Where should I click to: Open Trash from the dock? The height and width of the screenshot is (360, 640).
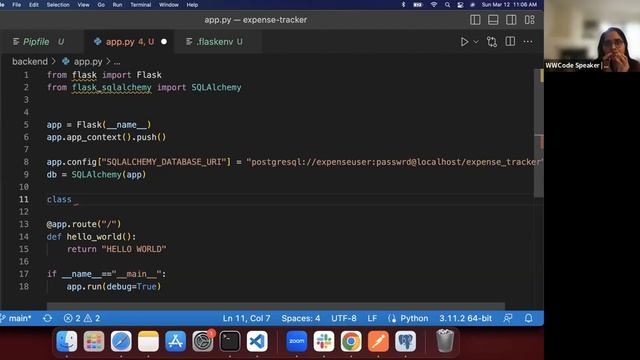(x=445, y=341)
